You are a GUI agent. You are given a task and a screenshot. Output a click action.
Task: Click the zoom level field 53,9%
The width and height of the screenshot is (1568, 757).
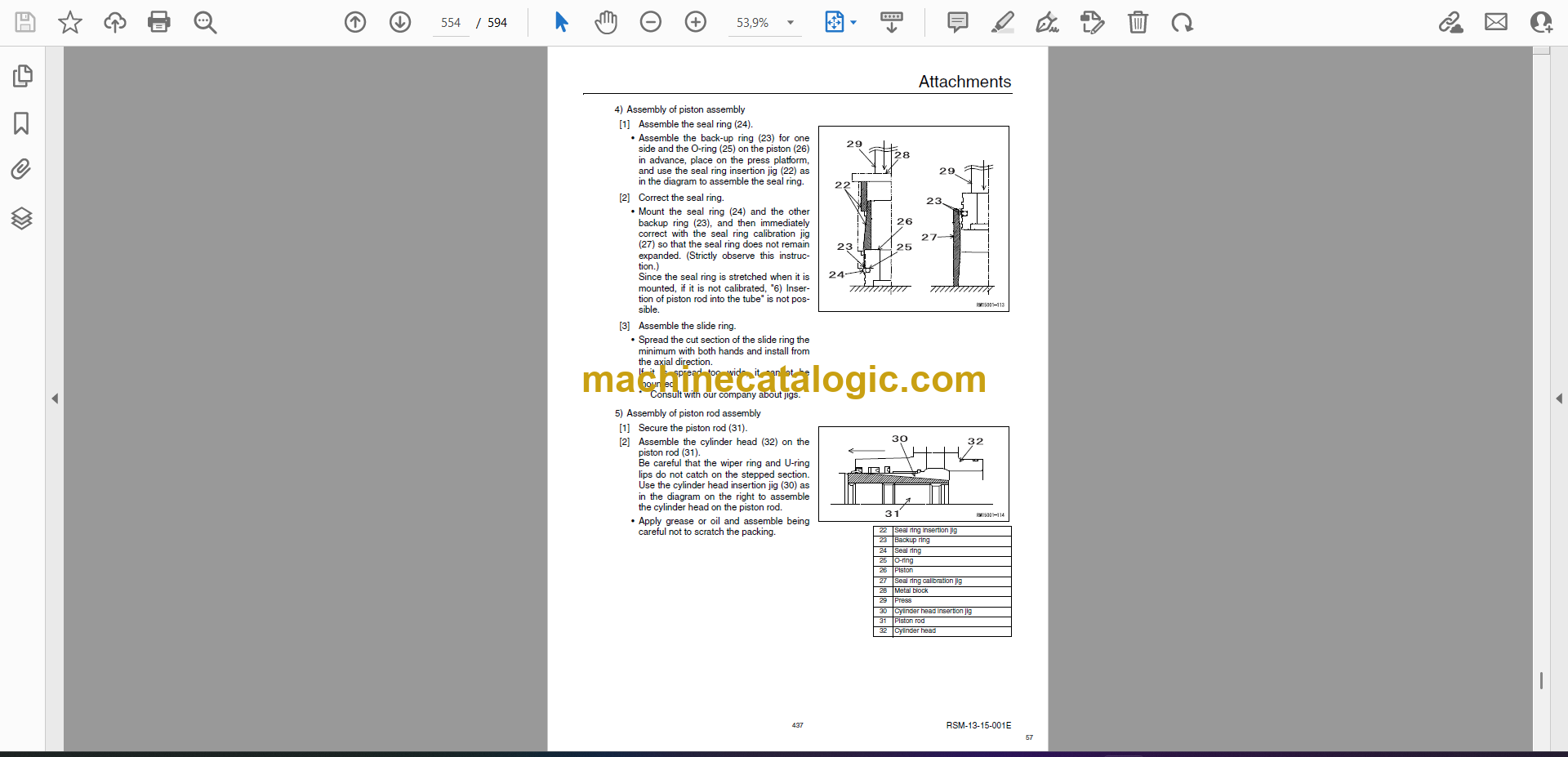(753, 23)
